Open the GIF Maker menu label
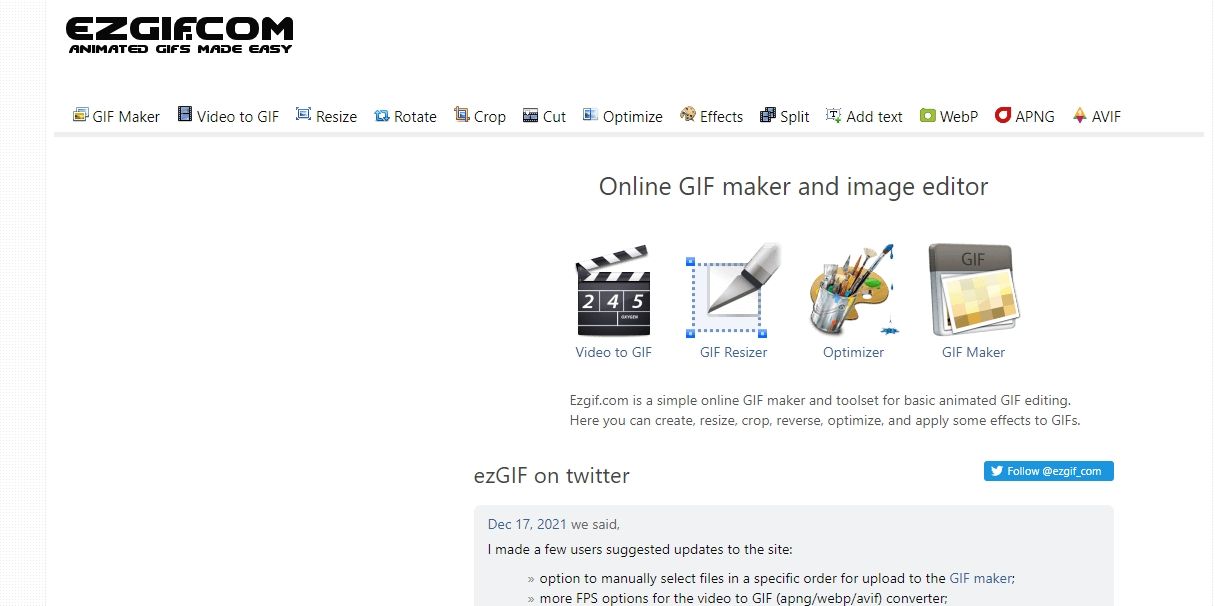 126,117
